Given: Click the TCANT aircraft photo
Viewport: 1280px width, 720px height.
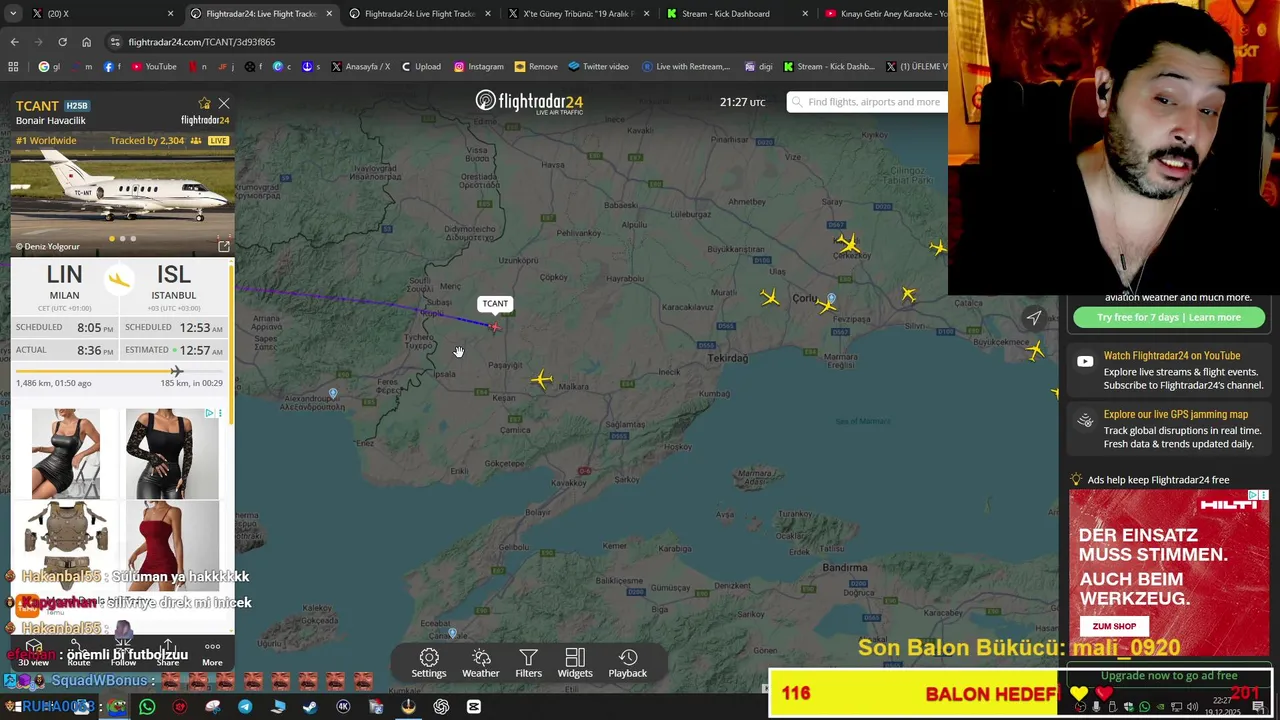Looking at the screenshot, I should [122, 193].
